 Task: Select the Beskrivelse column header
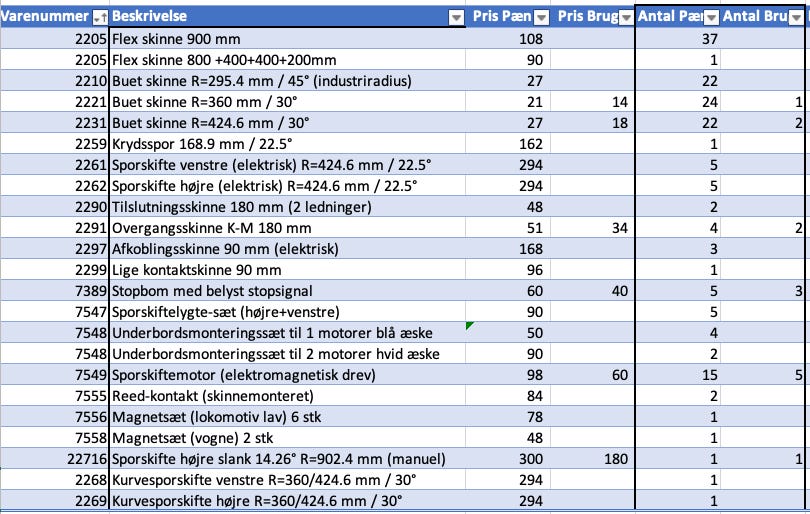(x=287, y=17)
